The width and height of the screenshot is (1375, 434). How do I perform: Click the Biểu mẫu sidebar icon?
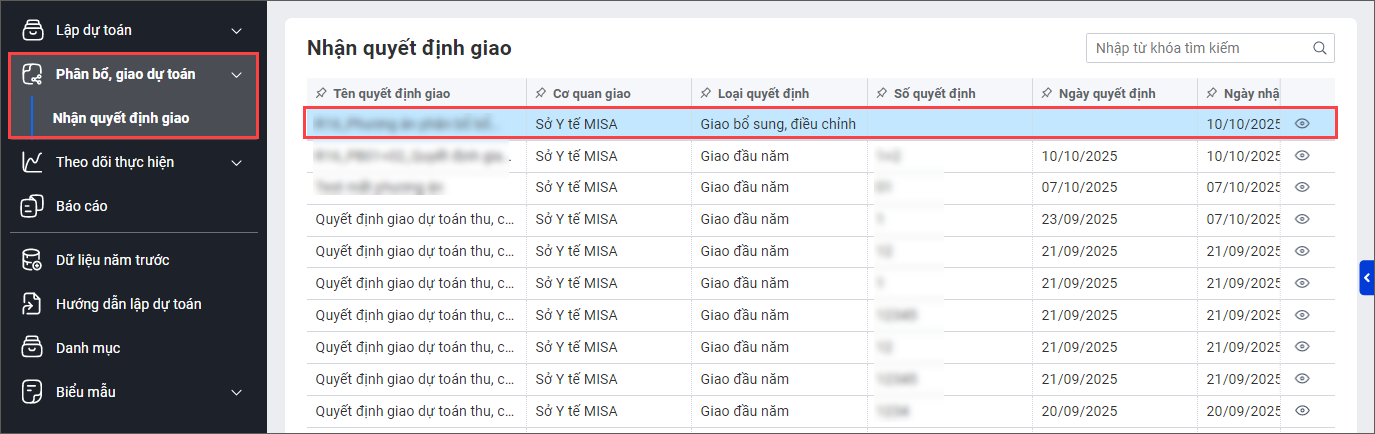click(32, 392)
